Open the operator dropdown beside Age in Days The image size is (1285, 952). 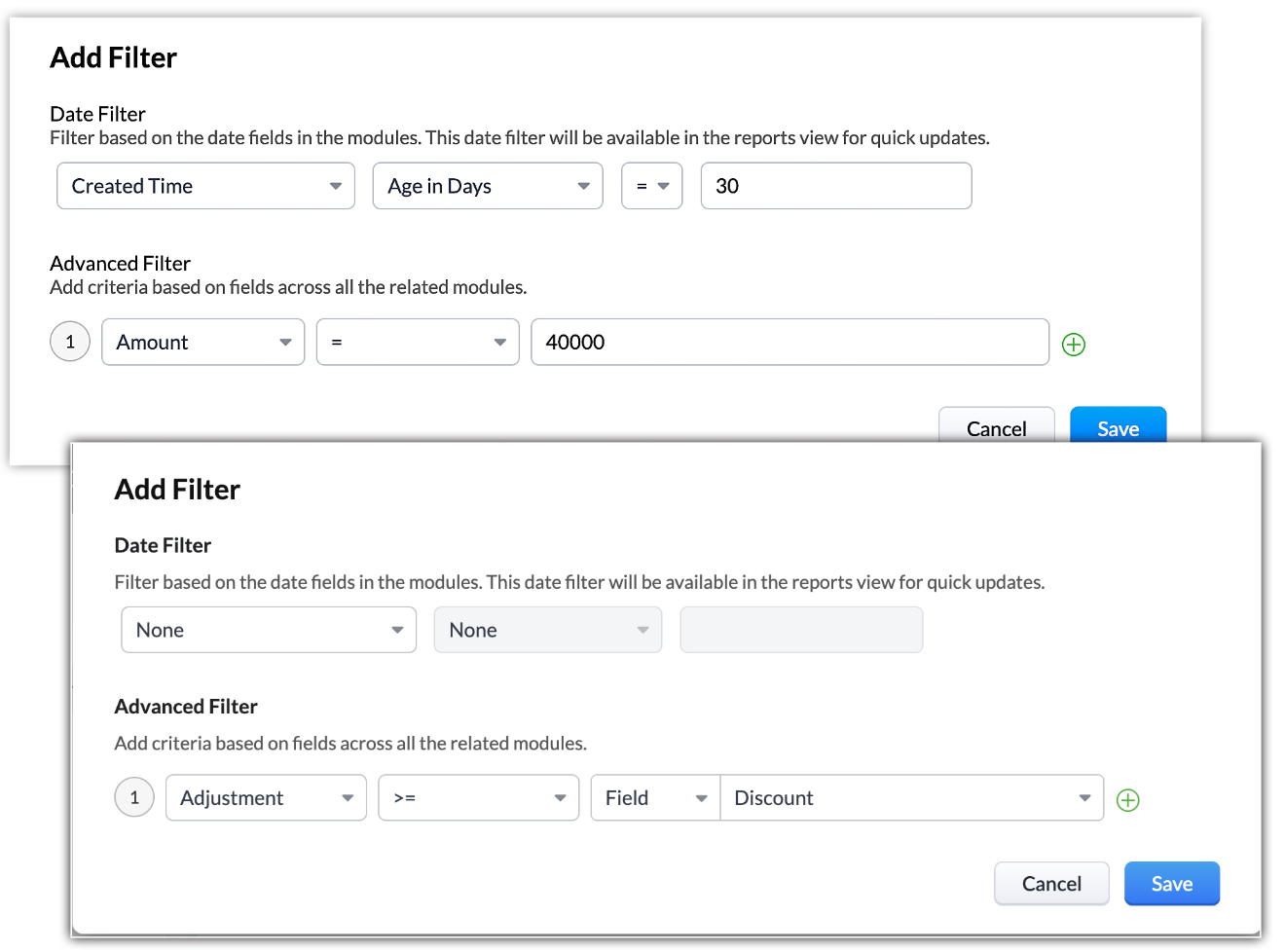click(651, 186)
